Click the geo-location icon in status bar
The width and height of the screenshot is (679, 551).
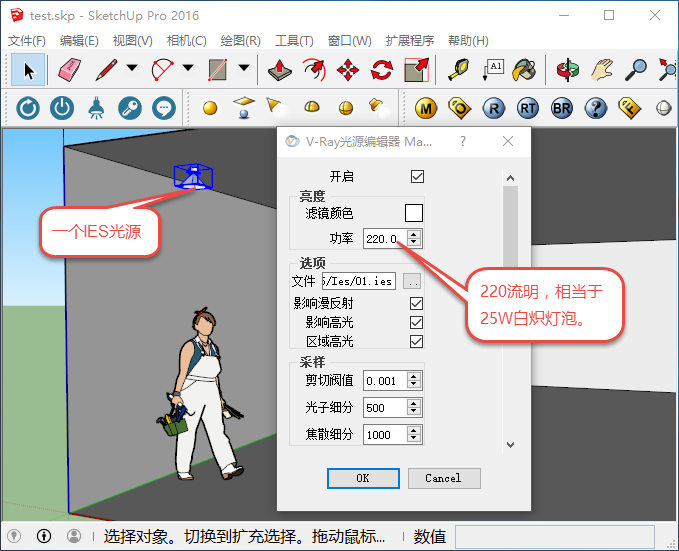[14, 536]
